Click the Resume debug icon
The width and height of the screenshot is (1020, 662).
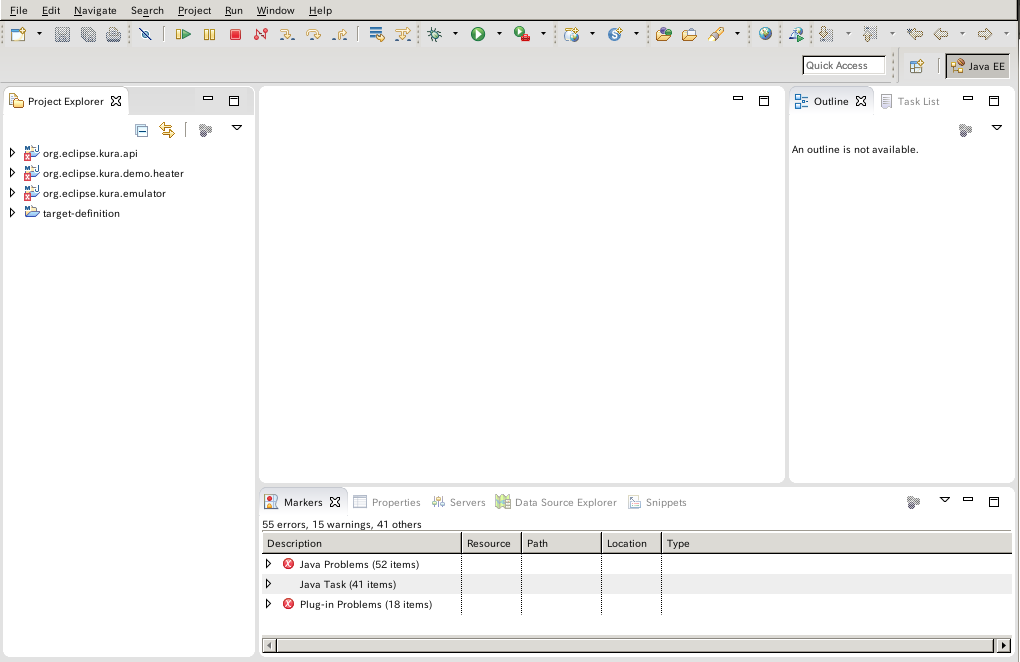[x=183, y=34]
